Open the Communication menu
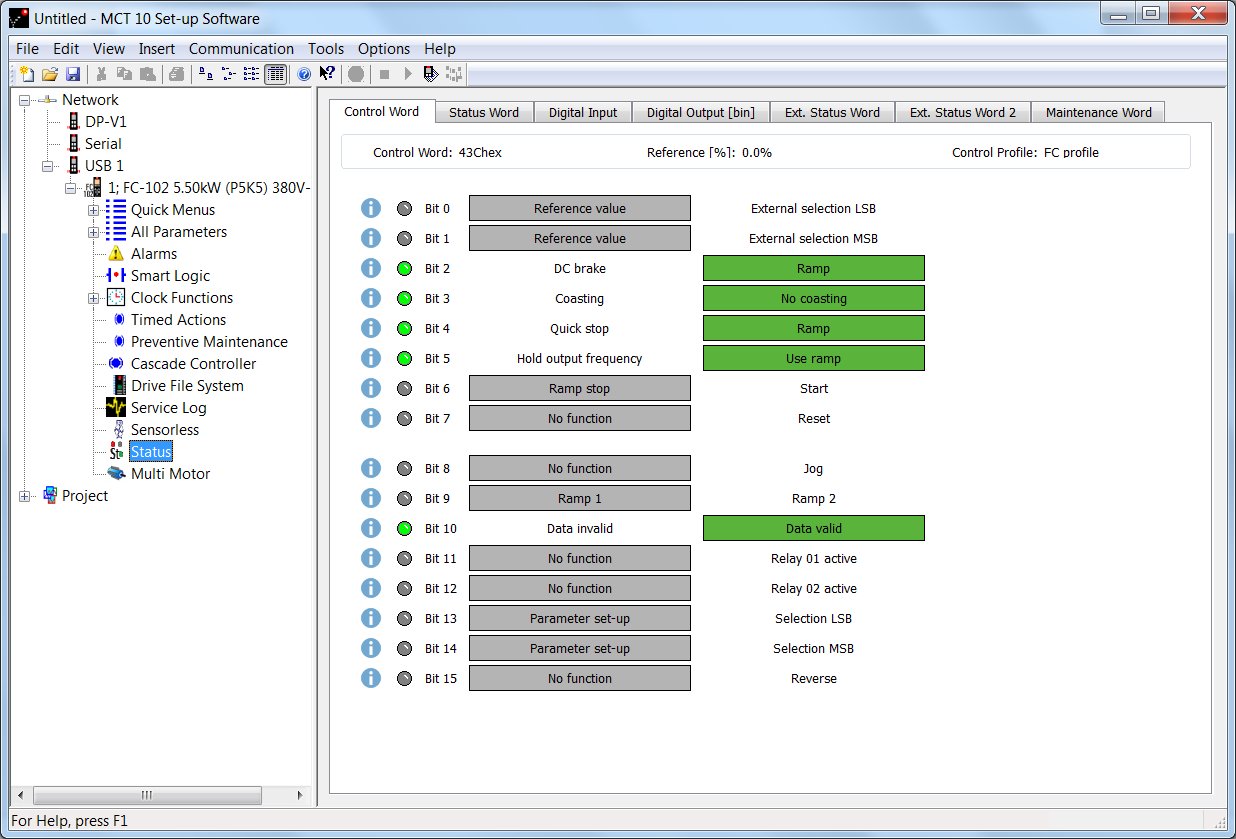1236x839 pixels. (x=241, y=48)
